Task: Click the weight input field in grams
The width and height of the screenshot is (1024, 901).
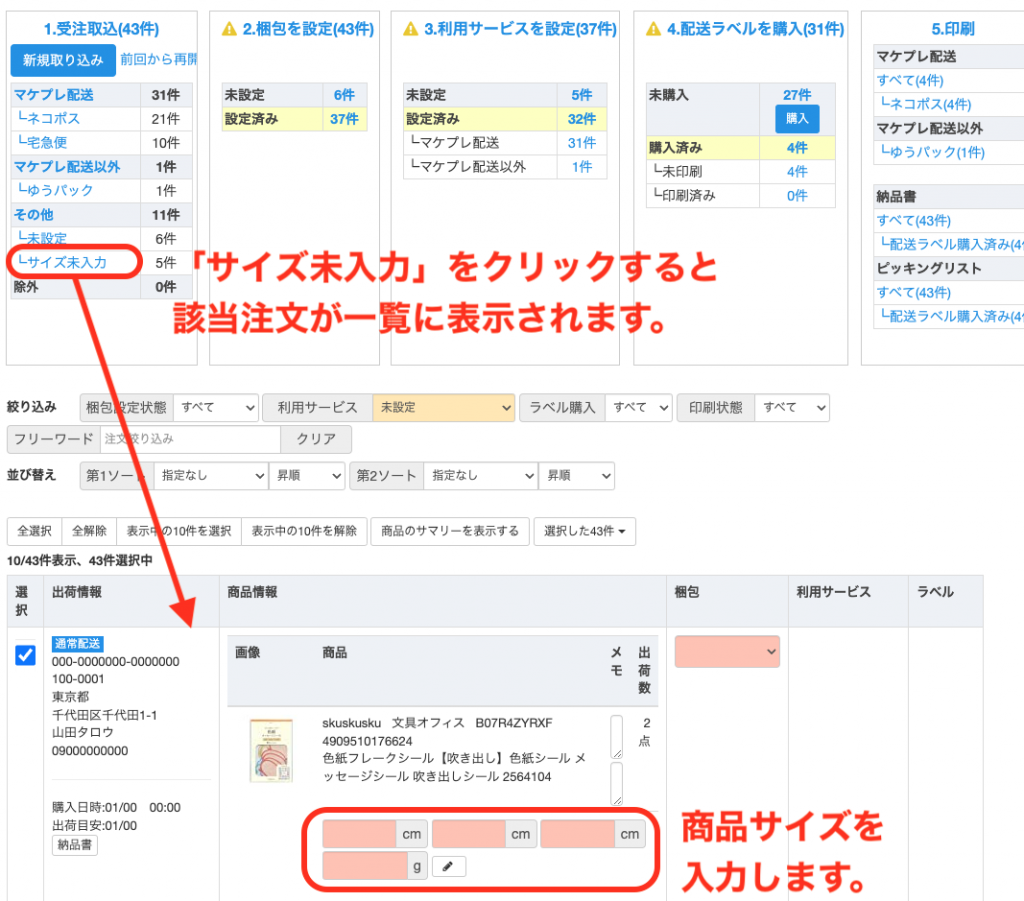Action: pos(366,866)
